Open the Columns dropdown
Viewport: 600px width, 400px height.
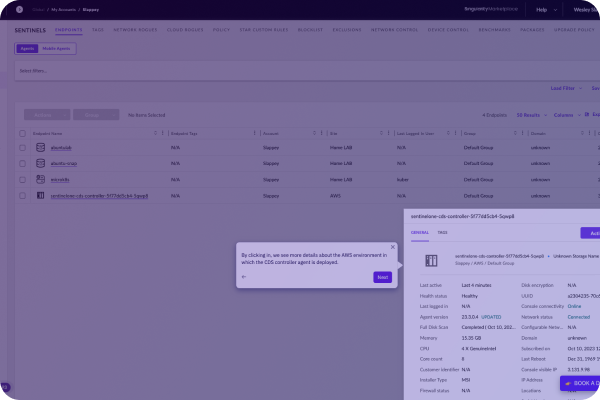[565, 115]
